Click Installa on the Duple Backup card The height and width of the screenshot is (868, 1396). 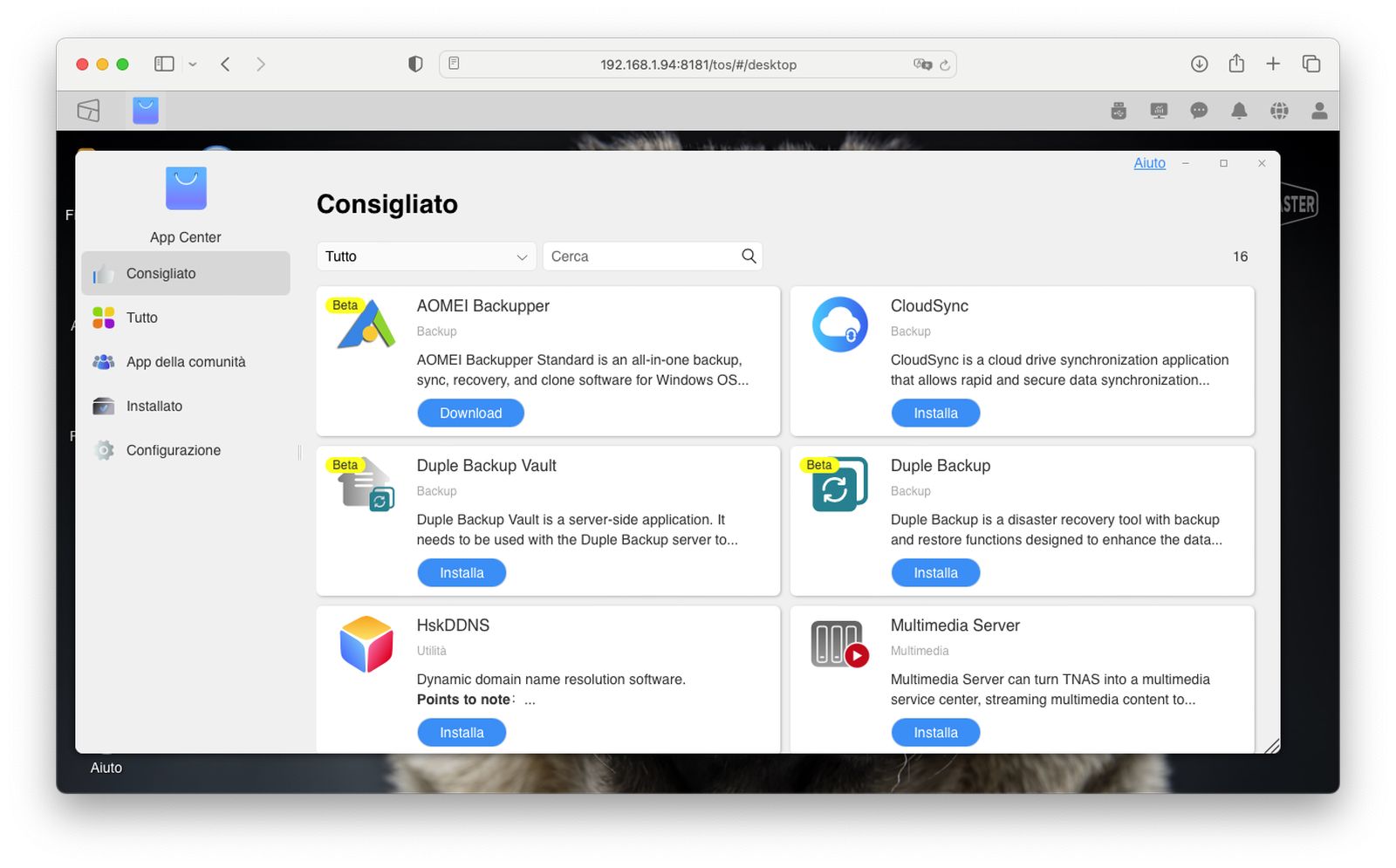(935, 572)
